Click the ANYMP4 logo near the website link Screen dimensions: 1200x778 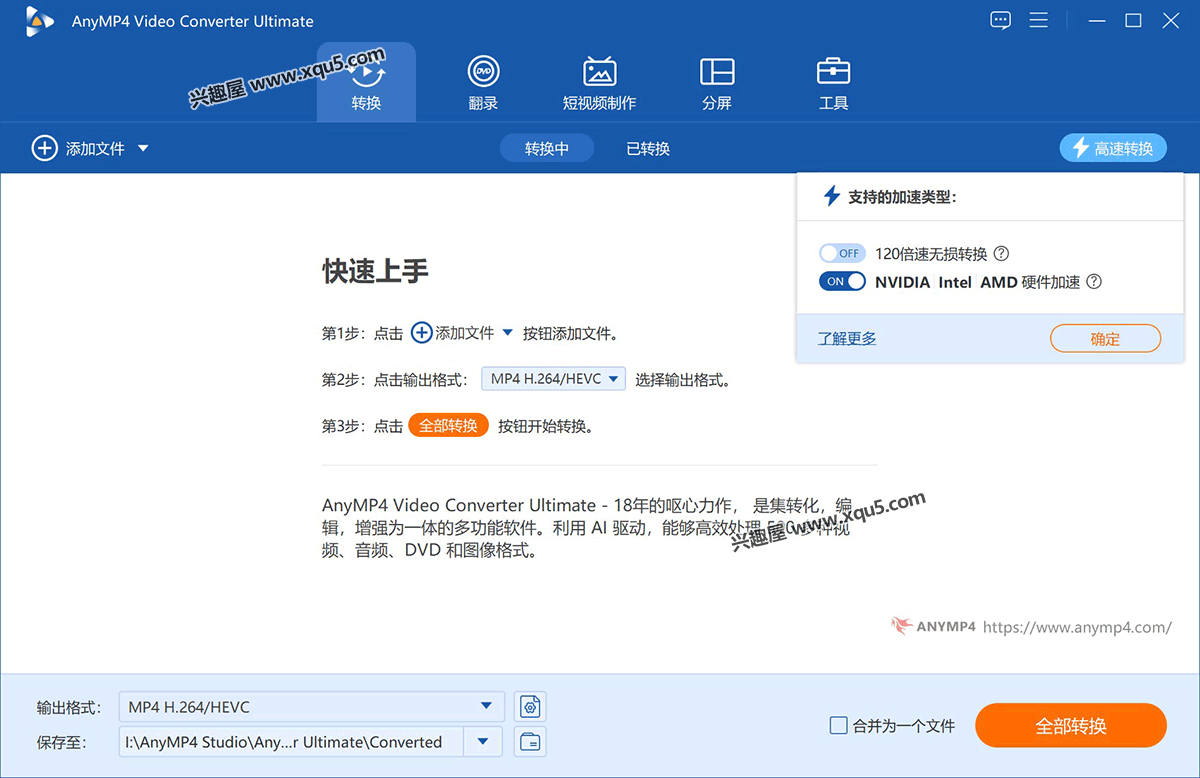tap(933, 627)
